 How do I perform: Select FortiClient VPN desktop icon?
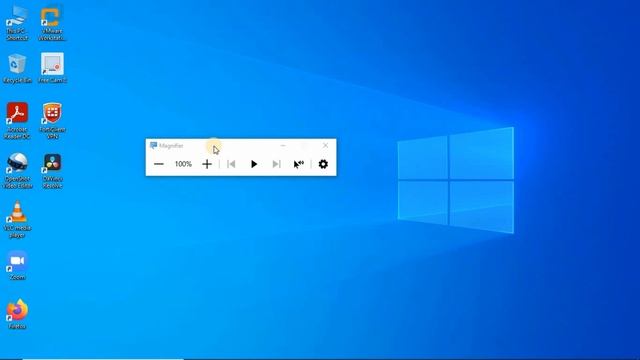click(52, 120)
